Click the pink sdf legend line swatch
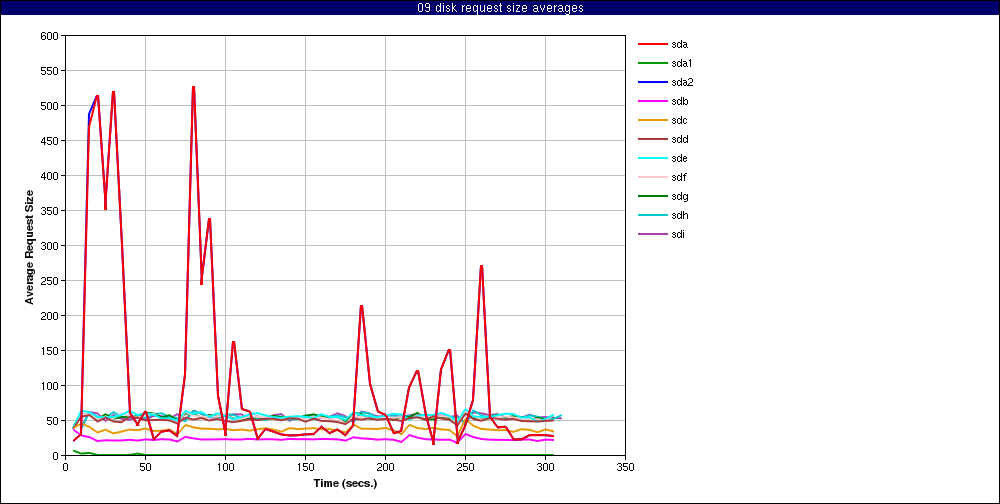The width and height of the screenshot is (1000, 504). [x=652, y=177]
